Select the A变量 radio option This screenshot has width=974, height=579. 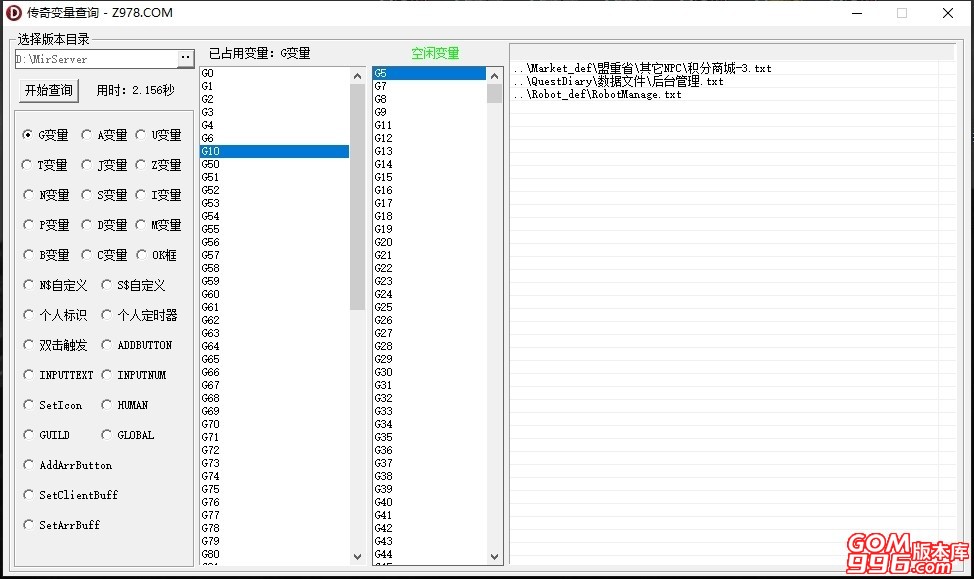point(104,135)
